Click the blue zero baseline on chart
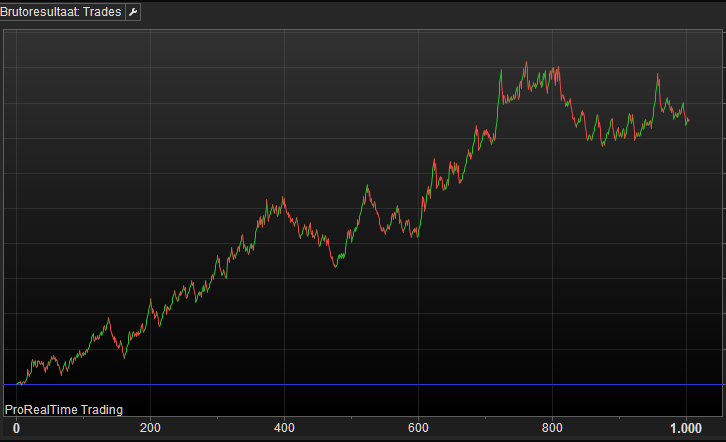This screenshot has height=442, width=726. 363,385
